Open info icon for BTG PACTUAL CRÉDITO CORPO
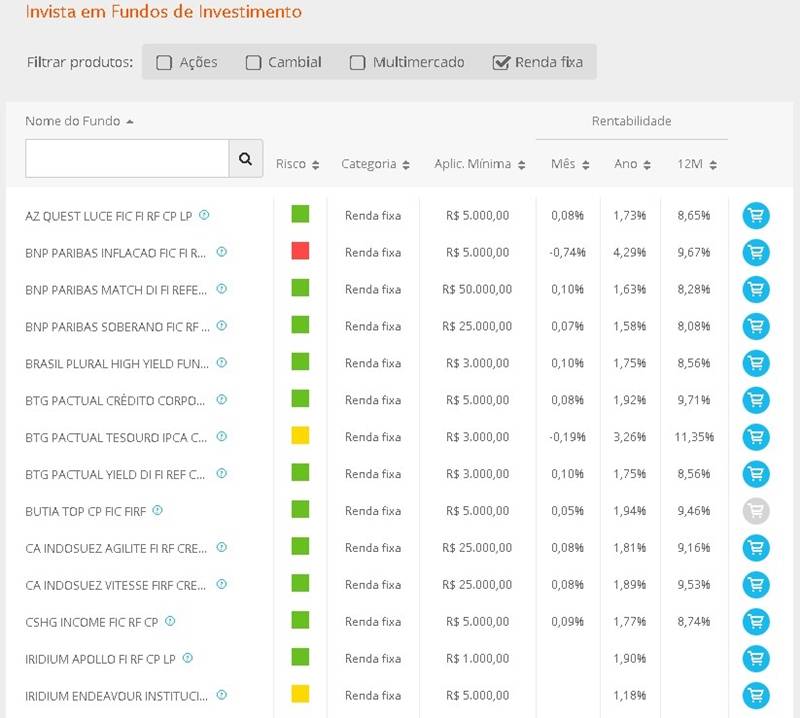Screen dimensions: 800x718 point(221,400)
